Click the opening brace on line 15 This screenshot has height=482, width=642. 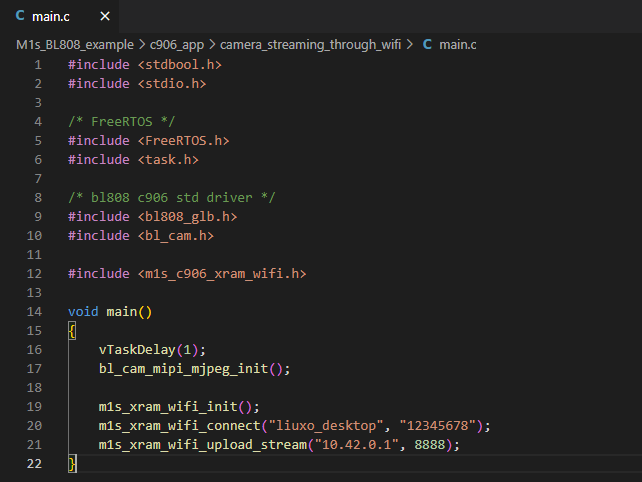pos(72,331)
